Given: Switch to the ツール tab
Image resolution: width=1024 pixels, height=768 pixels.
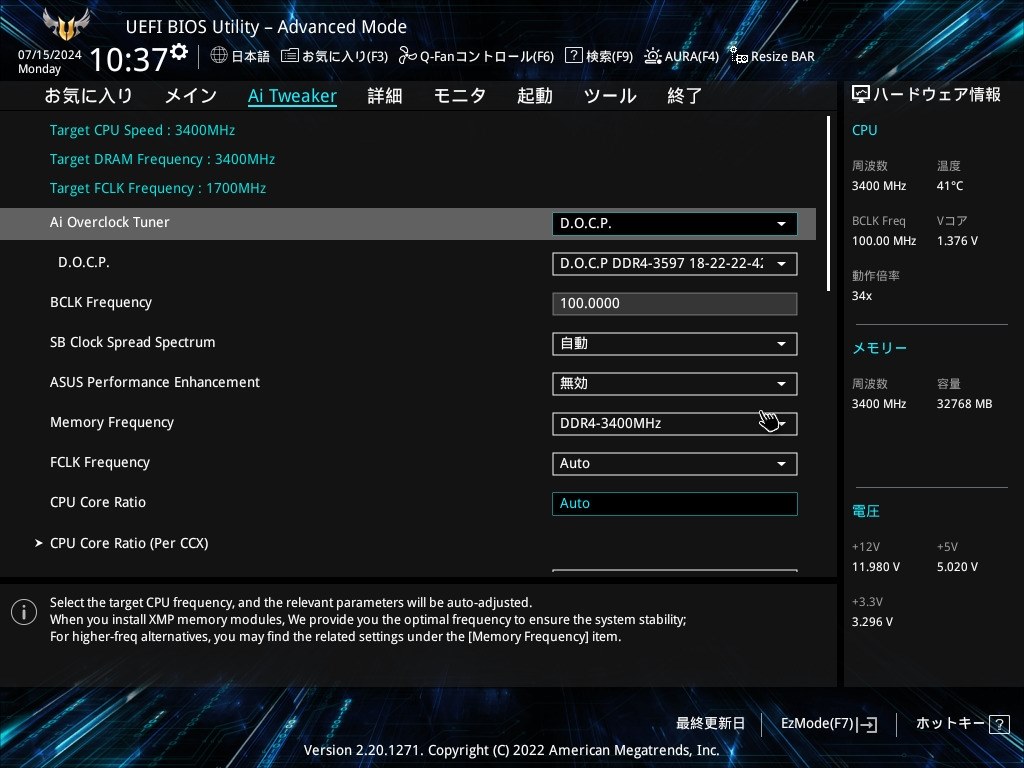Looking at the screenshot, I should pyautogui.click(x=610, y=96).
